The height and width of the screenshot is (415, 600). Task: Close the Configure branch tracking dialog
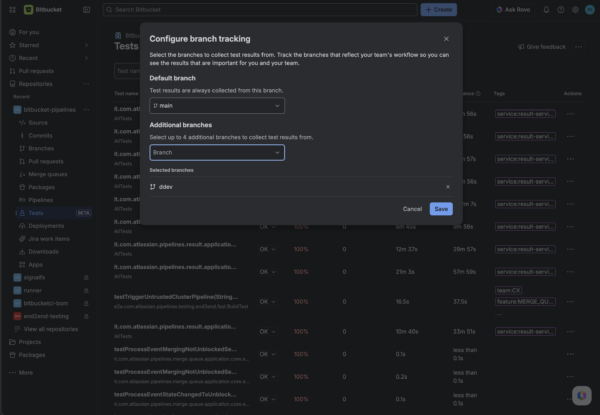pyautogui.click(x=446, y=39)
